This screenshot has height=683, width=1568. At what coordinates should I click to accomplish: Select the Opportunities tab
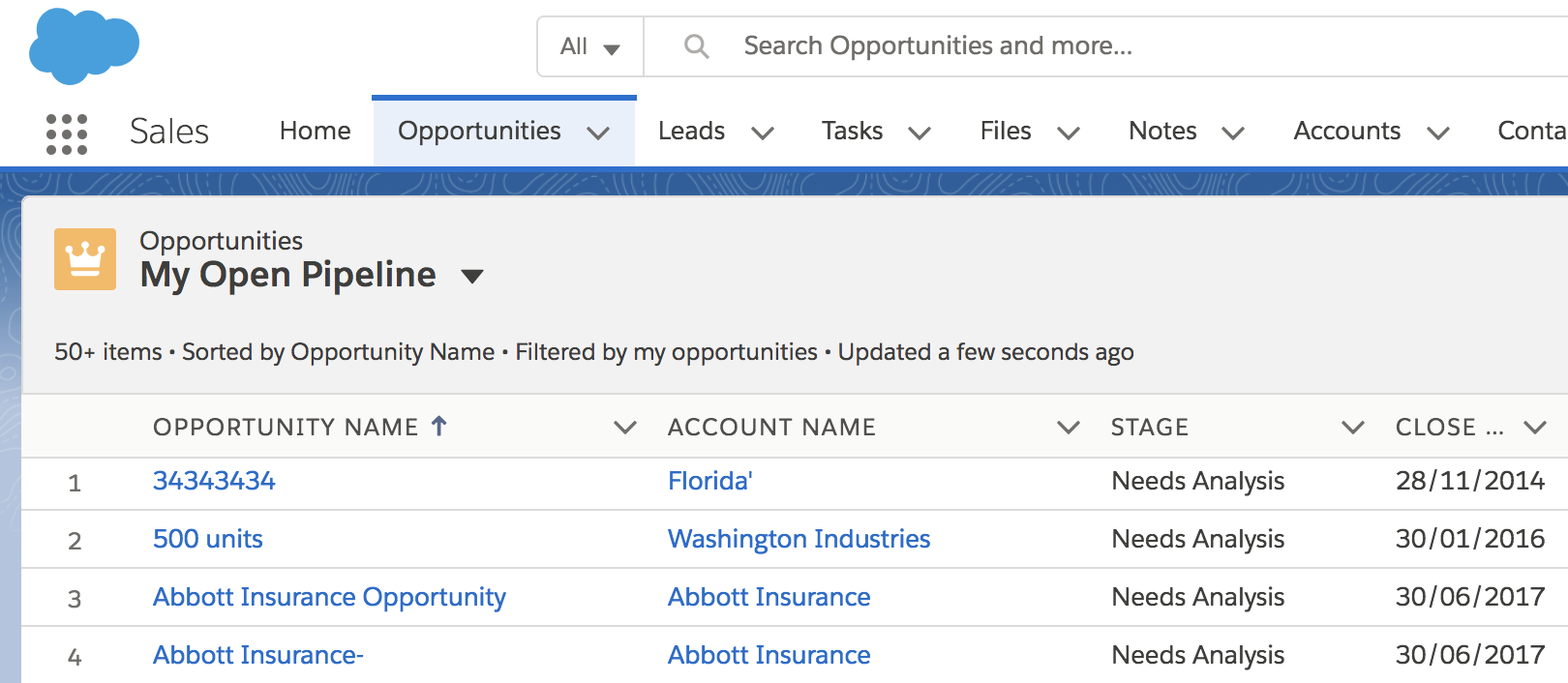479,131
